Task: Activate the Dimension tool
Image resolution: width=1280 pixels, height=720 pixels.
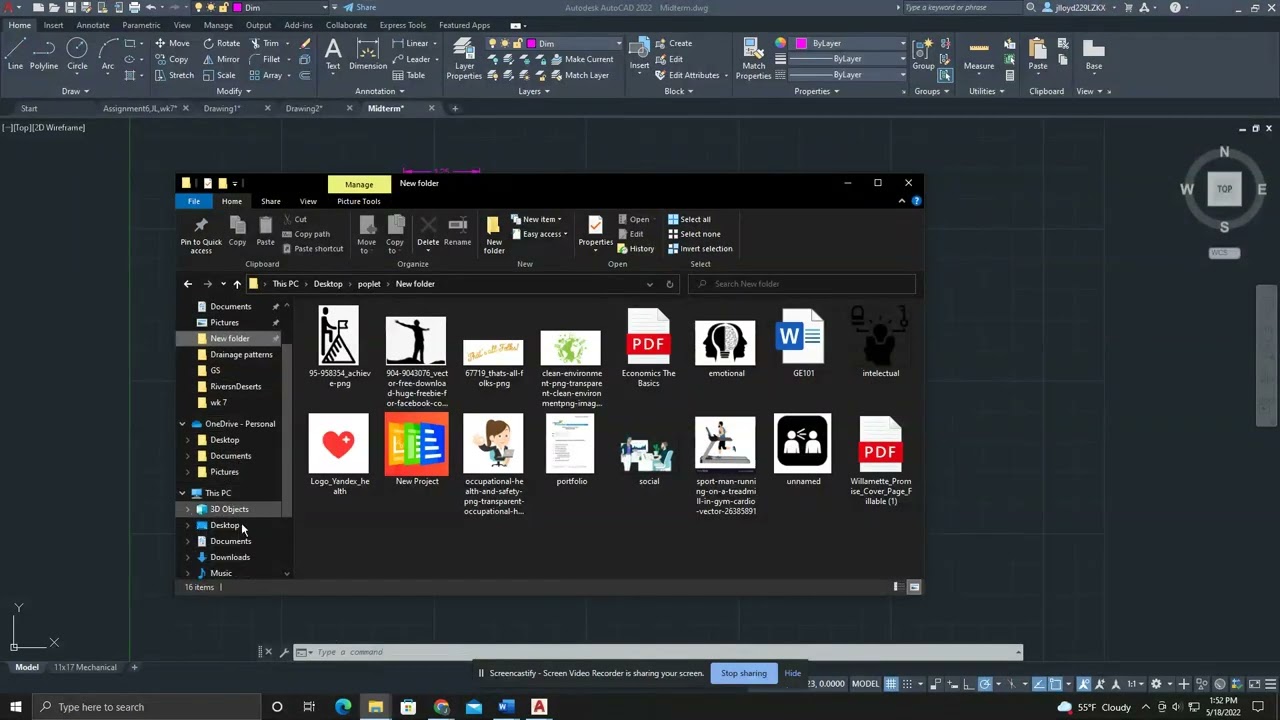Action: 368,54
